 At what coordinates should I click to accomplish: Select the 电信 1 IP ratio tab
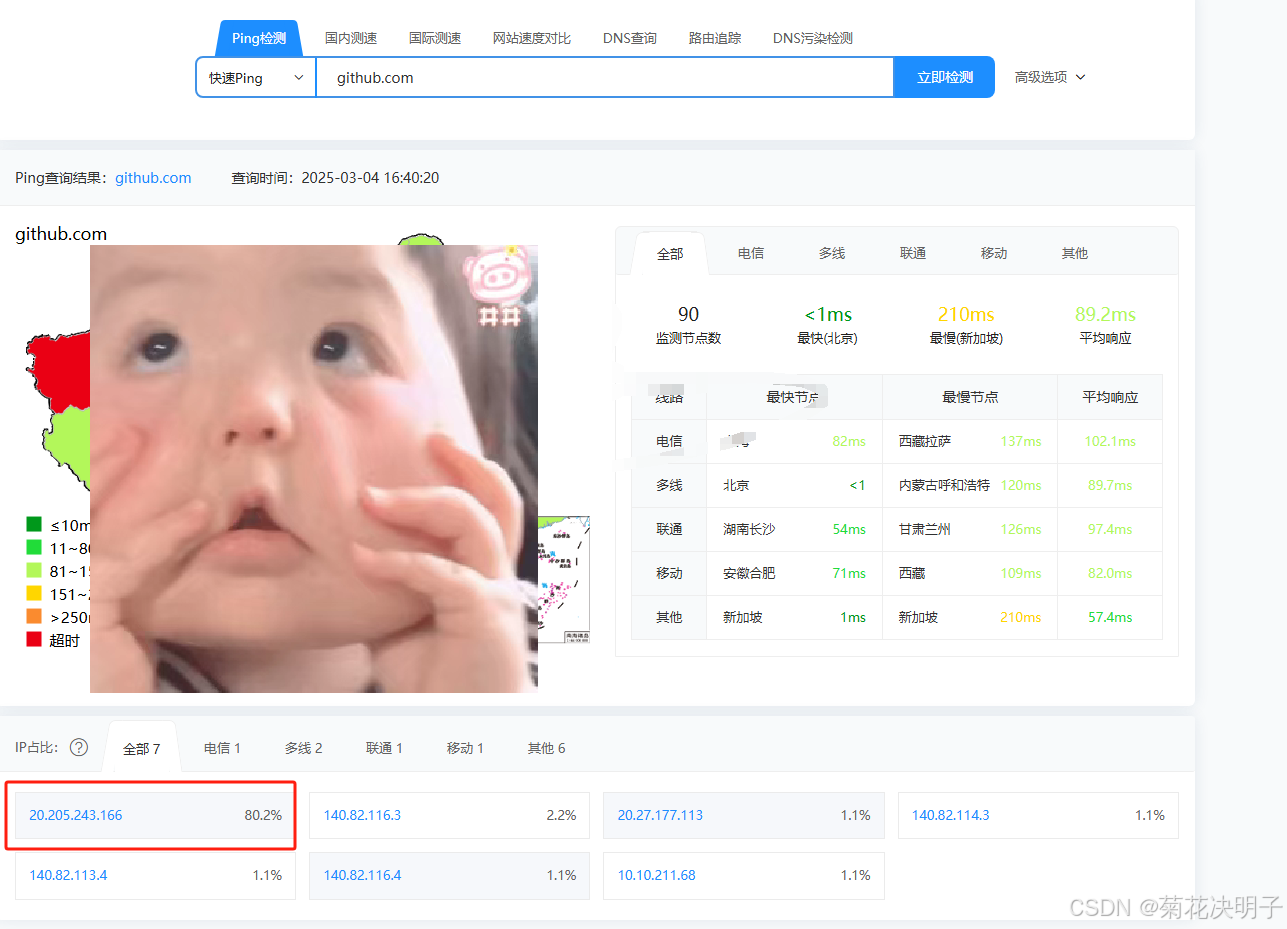222,748
